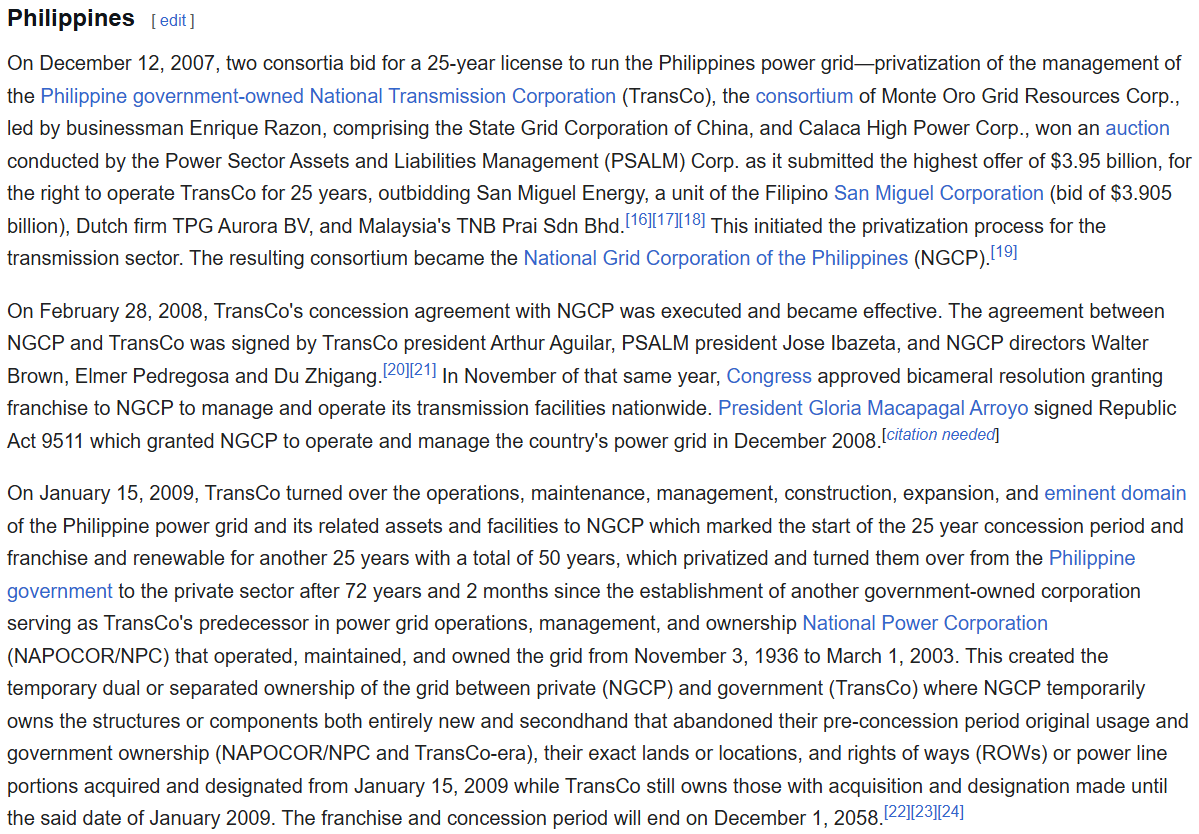Open citation reference [16]
The height and width of the screenshot is (834, 1199).
pyautogui.click(x=638, y=220)
